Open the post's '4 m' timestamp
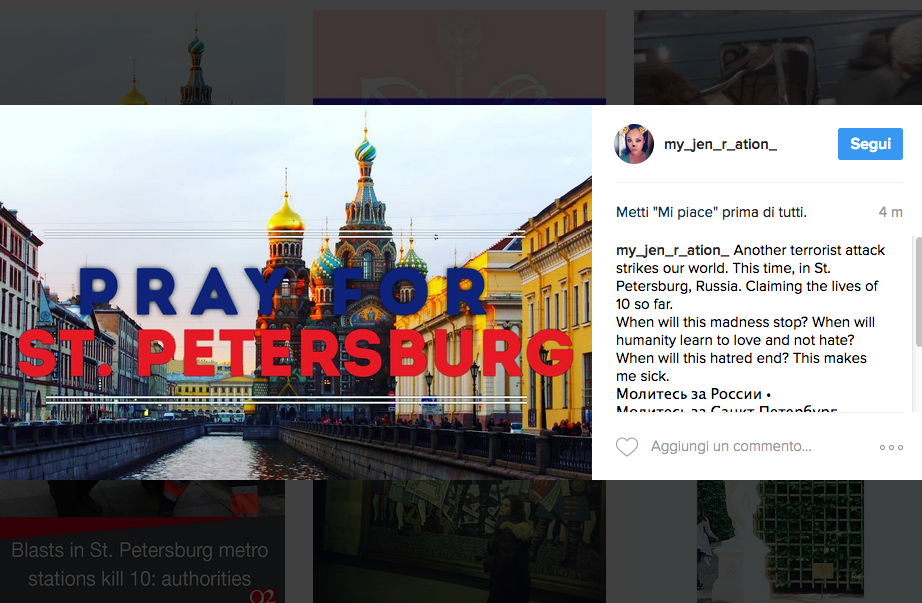 pos(890,212)
